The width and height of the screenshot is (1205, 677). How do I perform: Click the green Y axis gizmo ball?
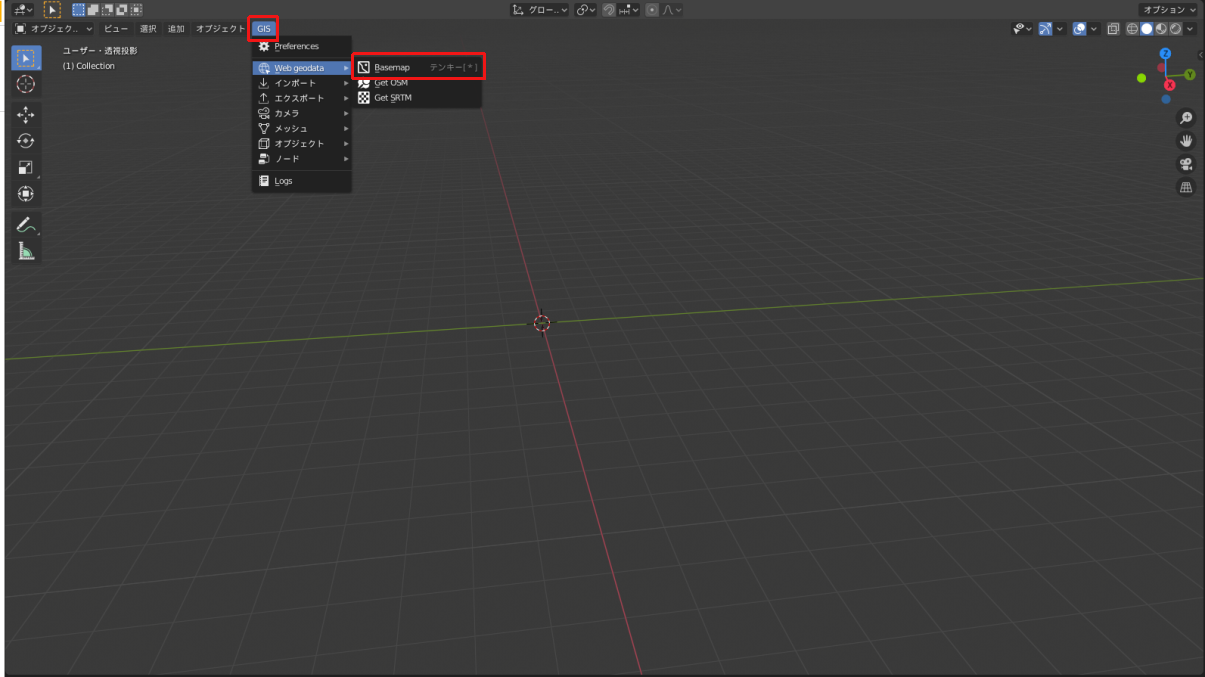click(x=1190, y=74)
